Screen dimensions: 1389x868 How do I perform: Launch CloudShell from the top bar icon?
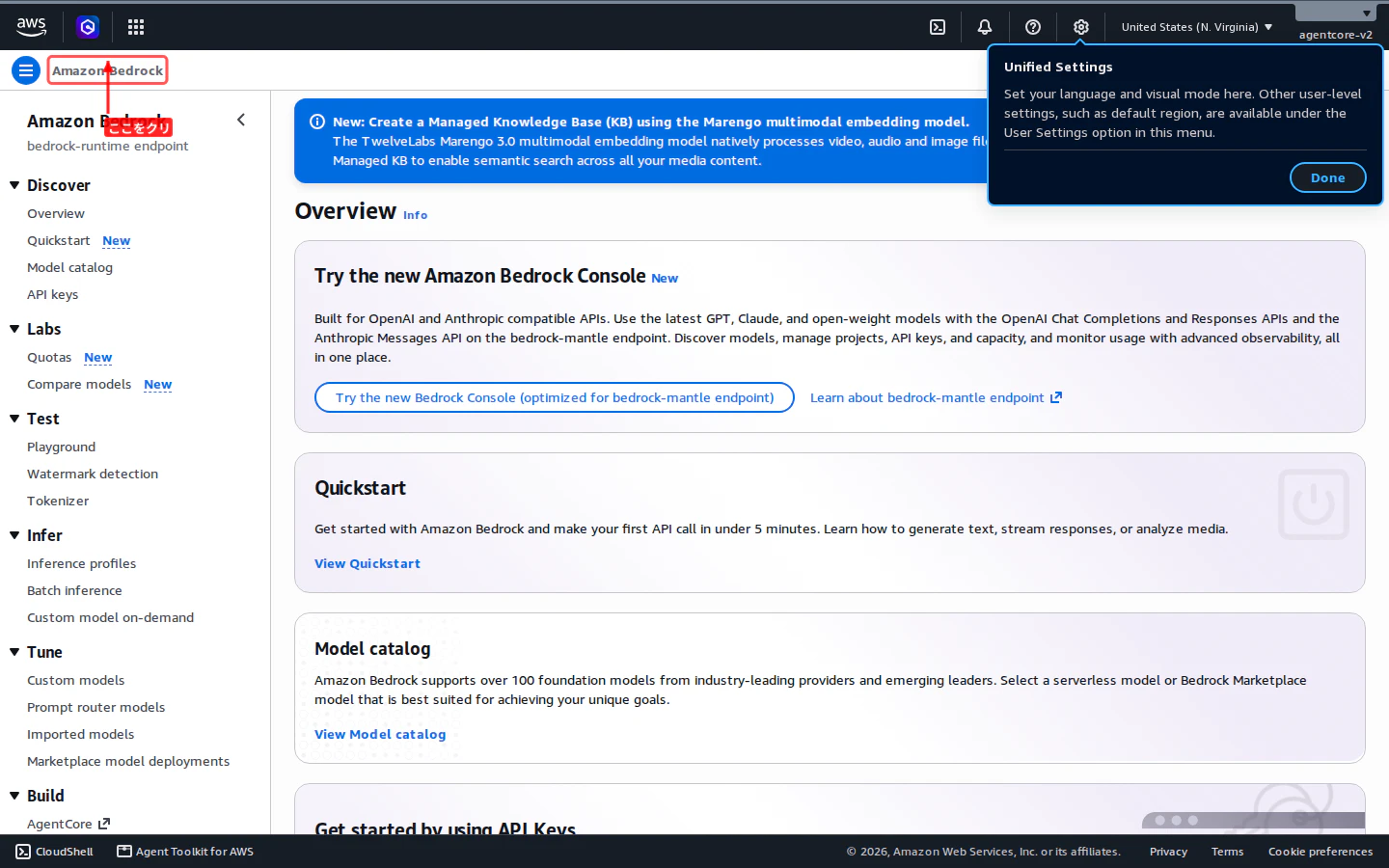[x=938, y=27]
